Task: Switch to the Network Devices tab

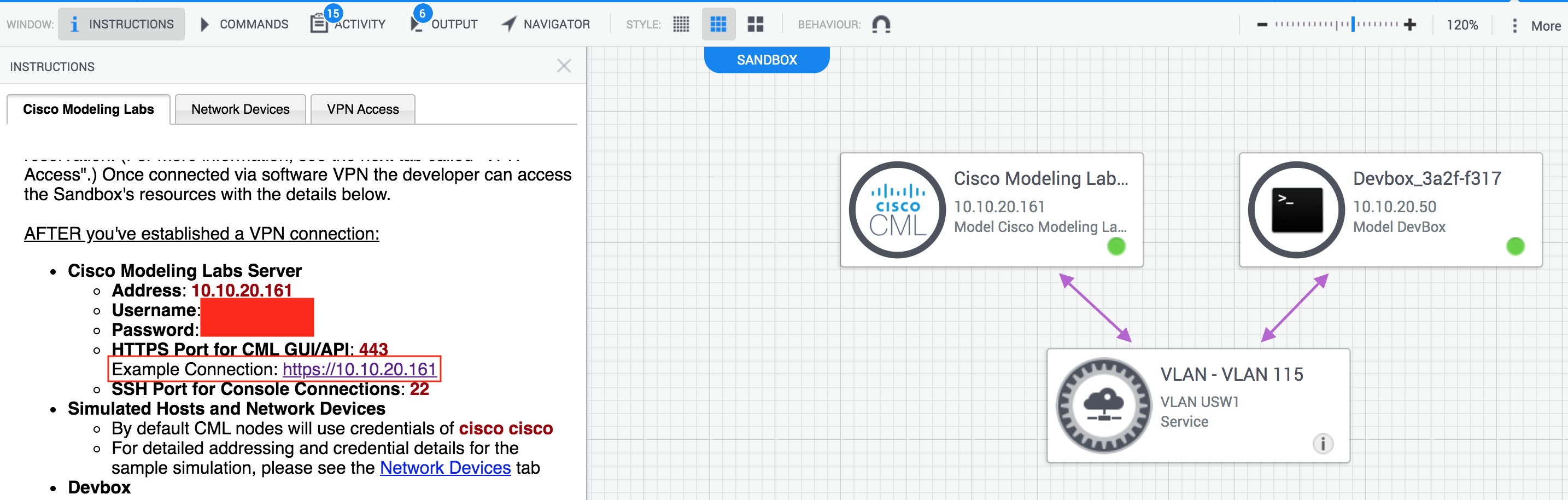Action: point(241,109)
